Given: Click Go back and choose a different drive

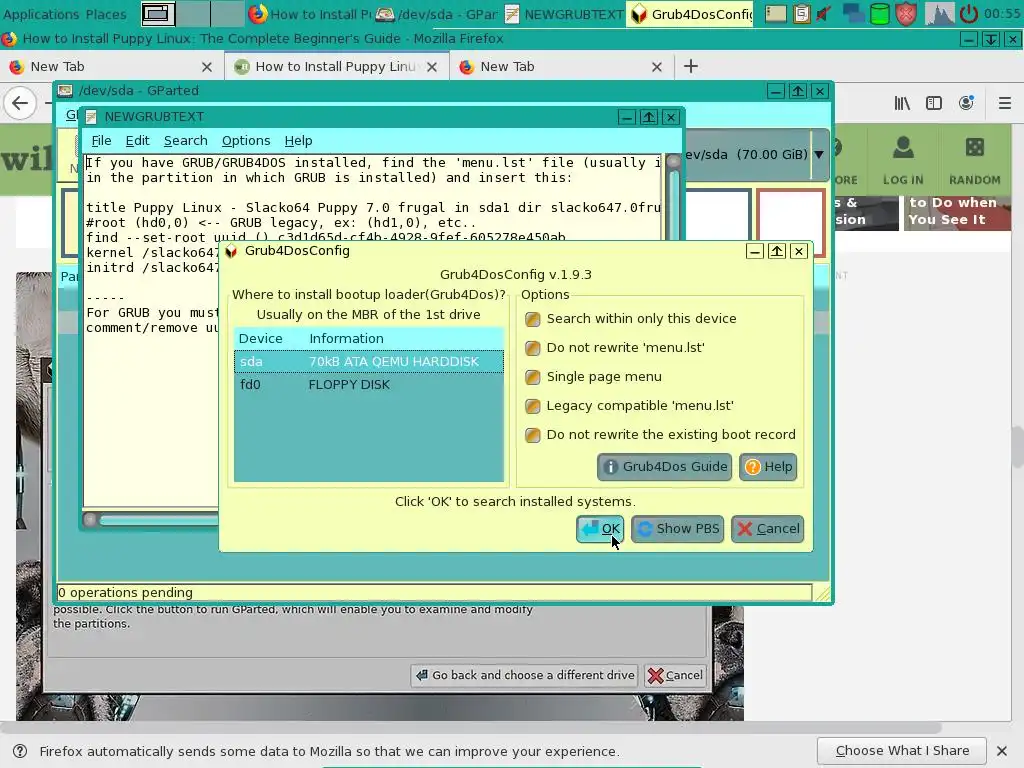Looking at the screenshot, I should tap(526, 675).
